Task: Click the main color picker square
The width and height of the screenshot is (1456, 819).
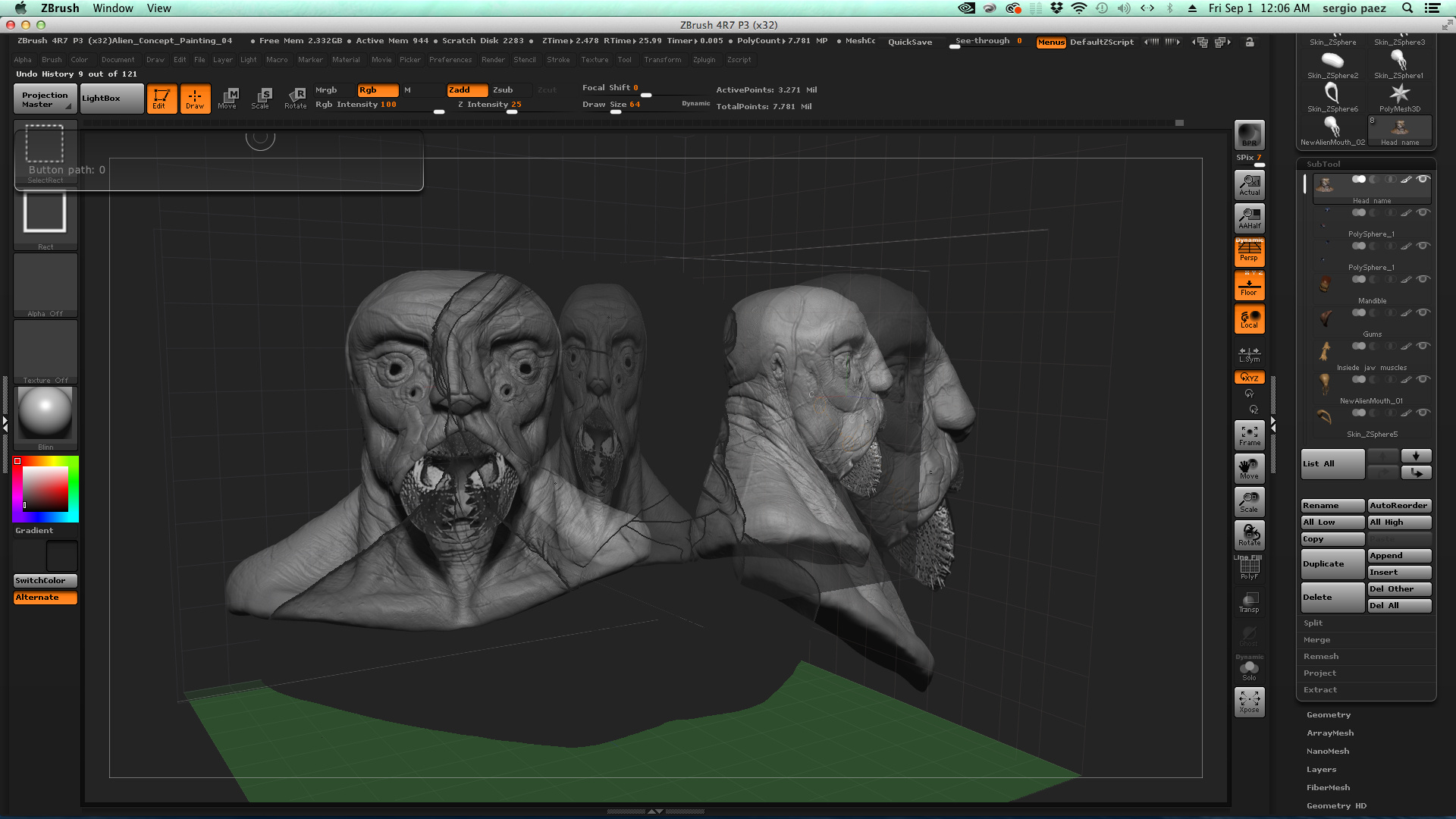Action: [x=45, y=489]
